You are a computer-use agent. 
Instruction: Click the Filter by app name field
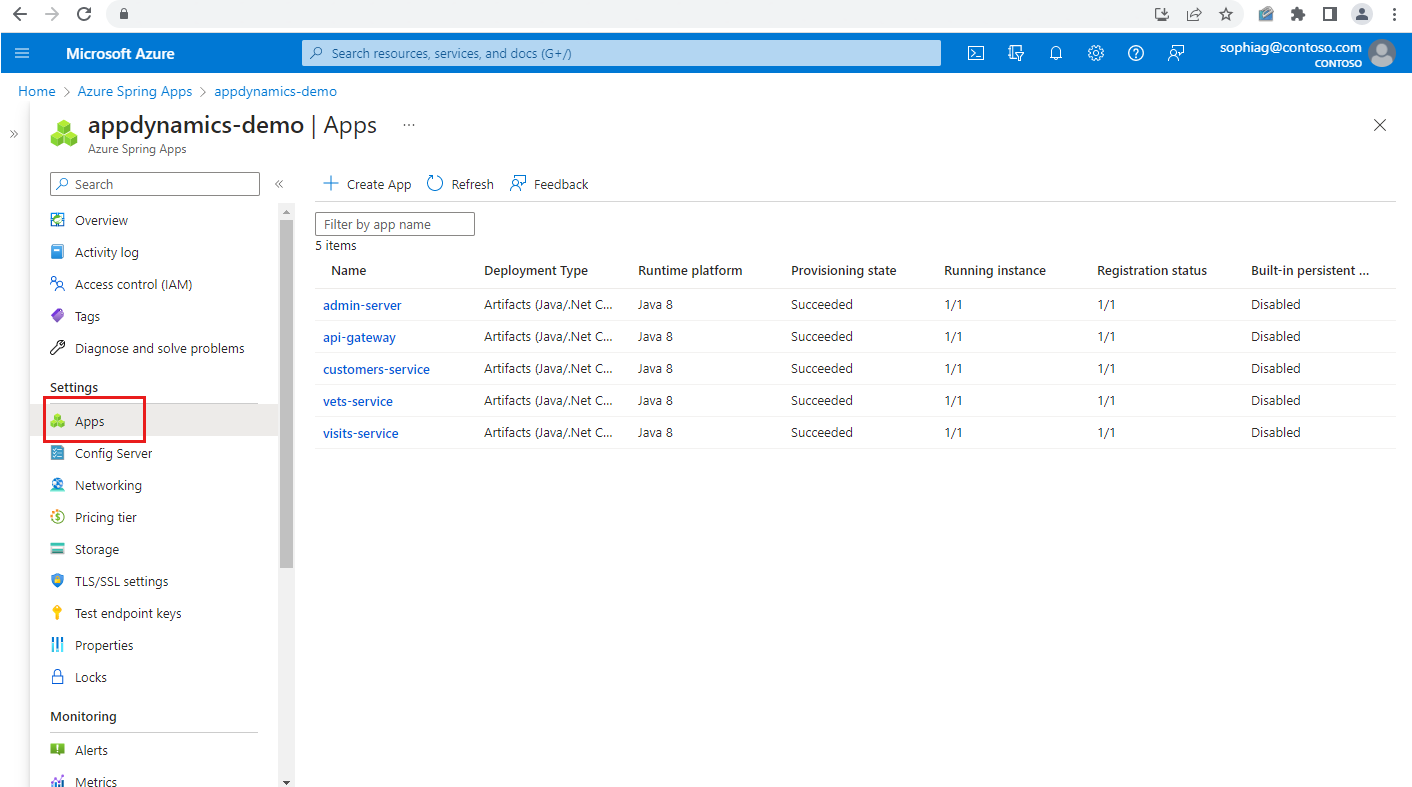395,225
